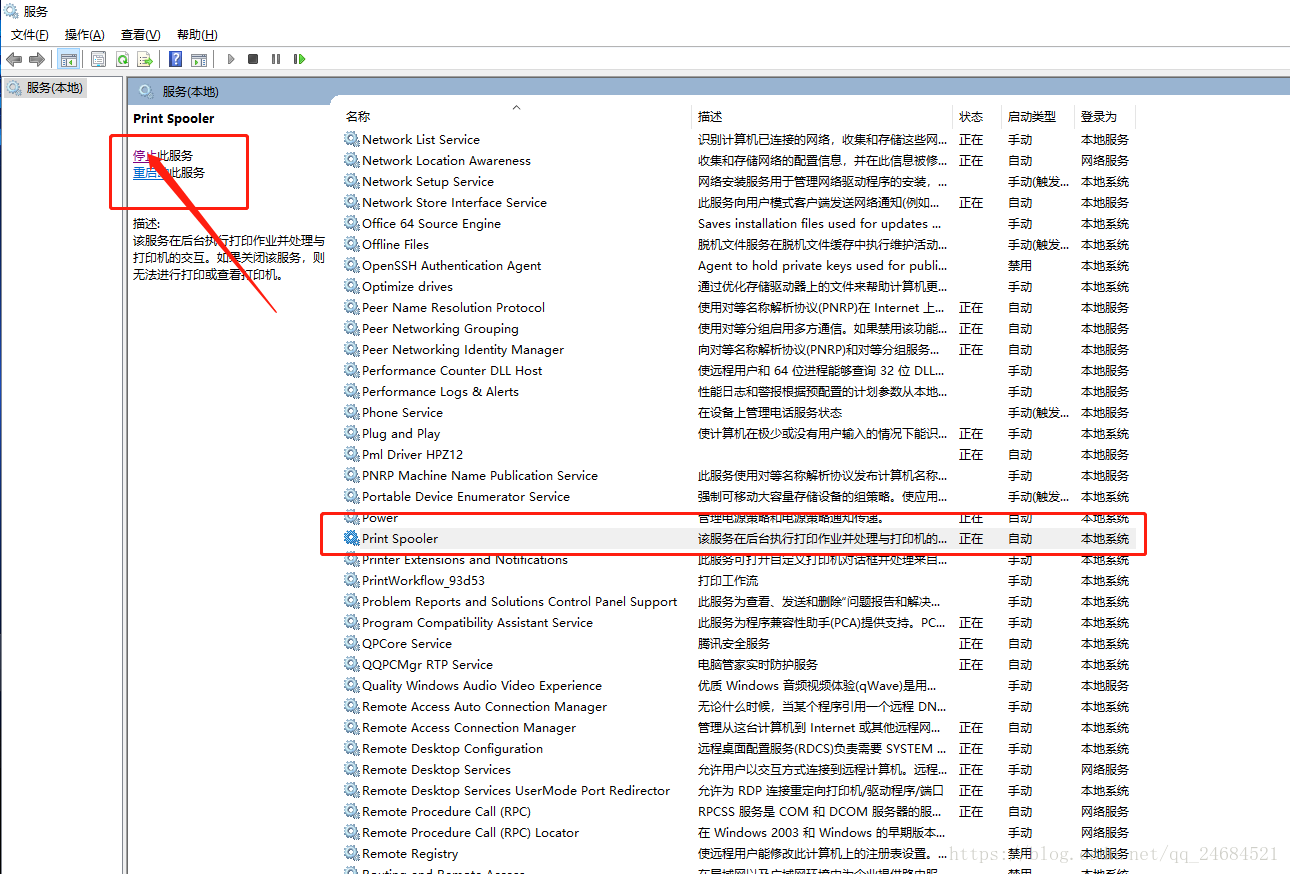The width and height of the screenshot is (1290, 874).
Task: Click the Pause Service toolbar icon
Action: coord(275,59)
